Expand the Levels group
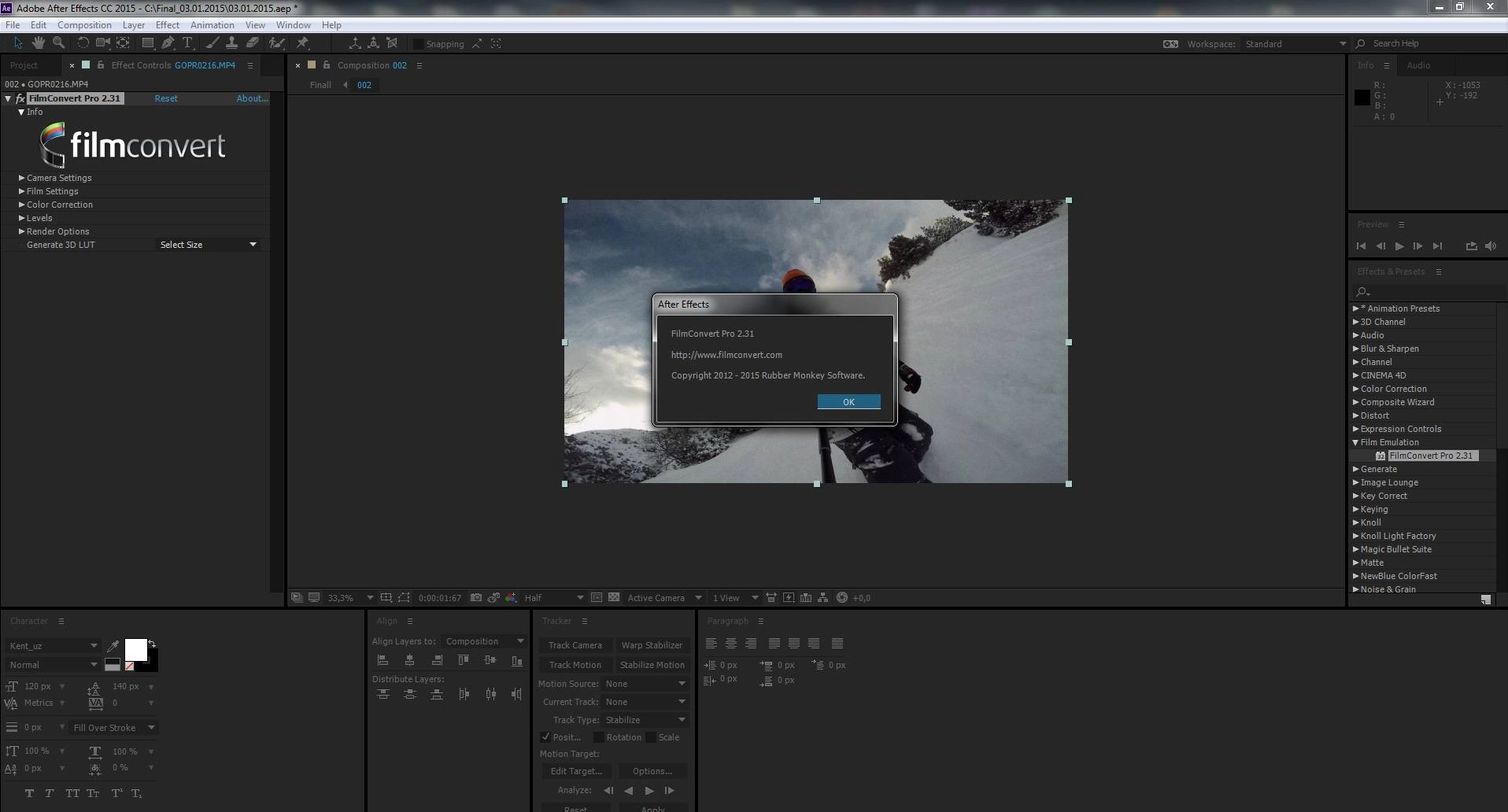Viewport: 1508px width, 812px height. coord(22,218)
